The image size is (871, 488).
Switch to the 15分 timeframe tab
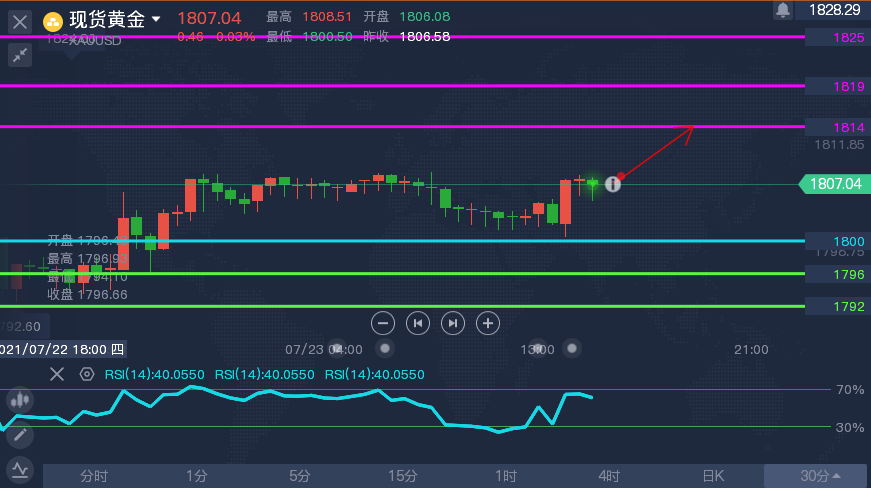click(402, 476)
